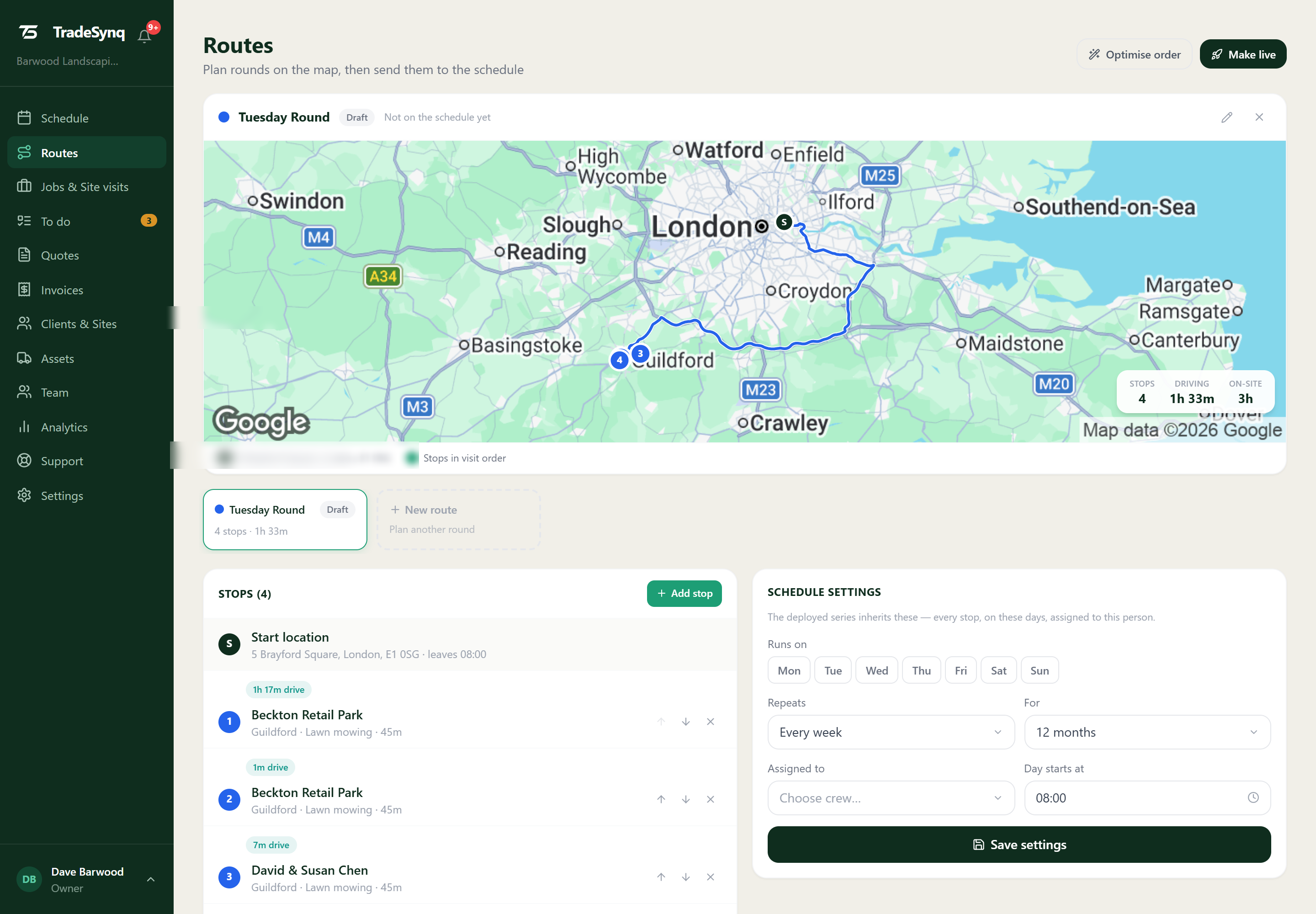Toggle Sun in Runs on
Screen dimensions: 1316x914
point(1040,670)
